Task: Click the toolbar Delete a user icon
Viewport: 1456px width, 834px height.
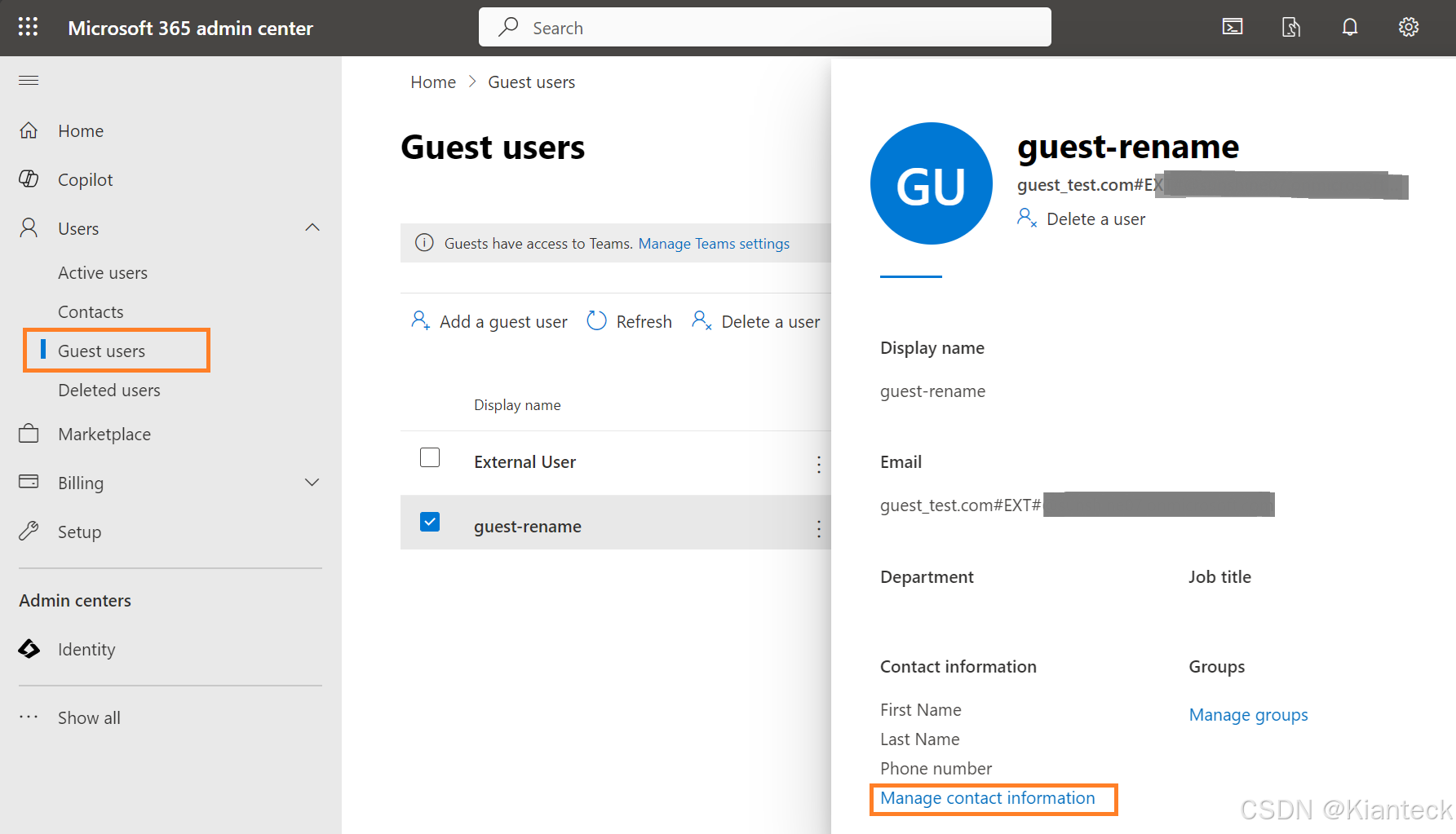Action: pyautogui.click(x=701, y=321)
